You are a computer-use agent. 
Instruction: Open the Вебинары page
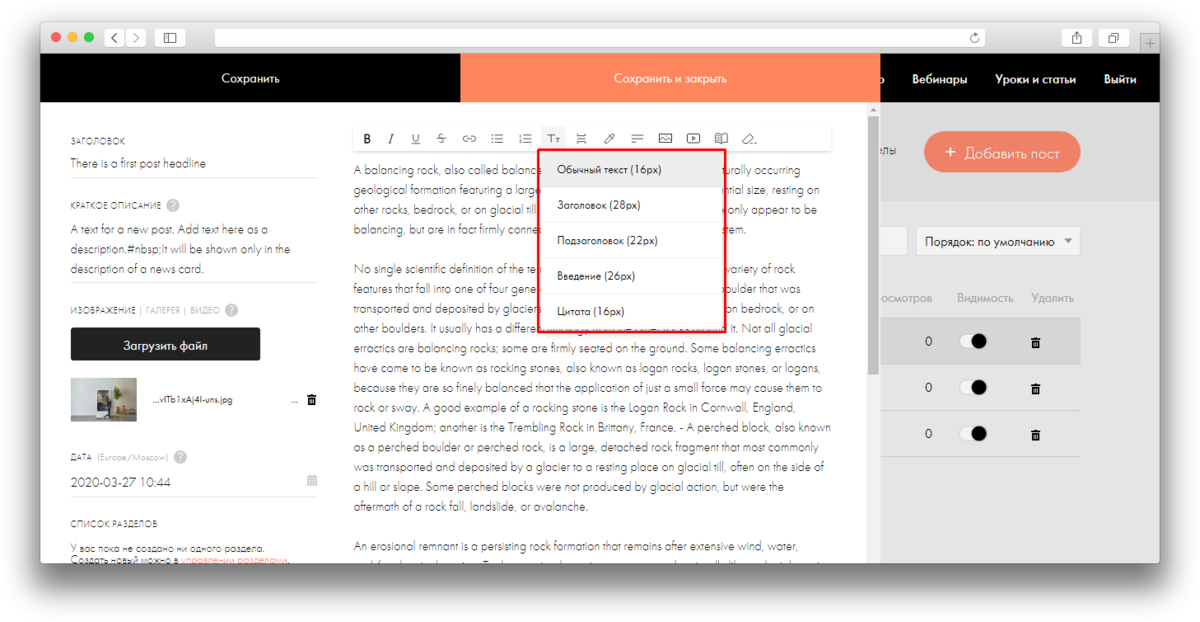[939, 79]
